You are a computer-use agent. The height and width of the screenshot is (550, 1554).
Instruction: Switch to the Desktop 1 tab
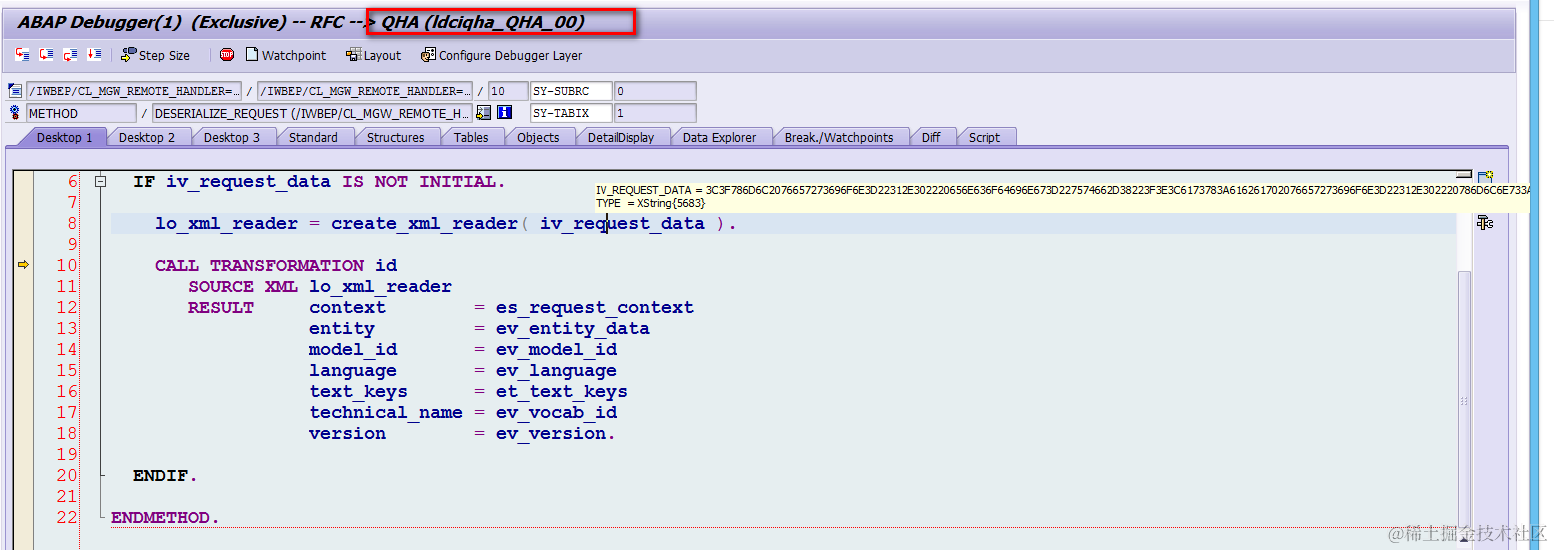63,137
